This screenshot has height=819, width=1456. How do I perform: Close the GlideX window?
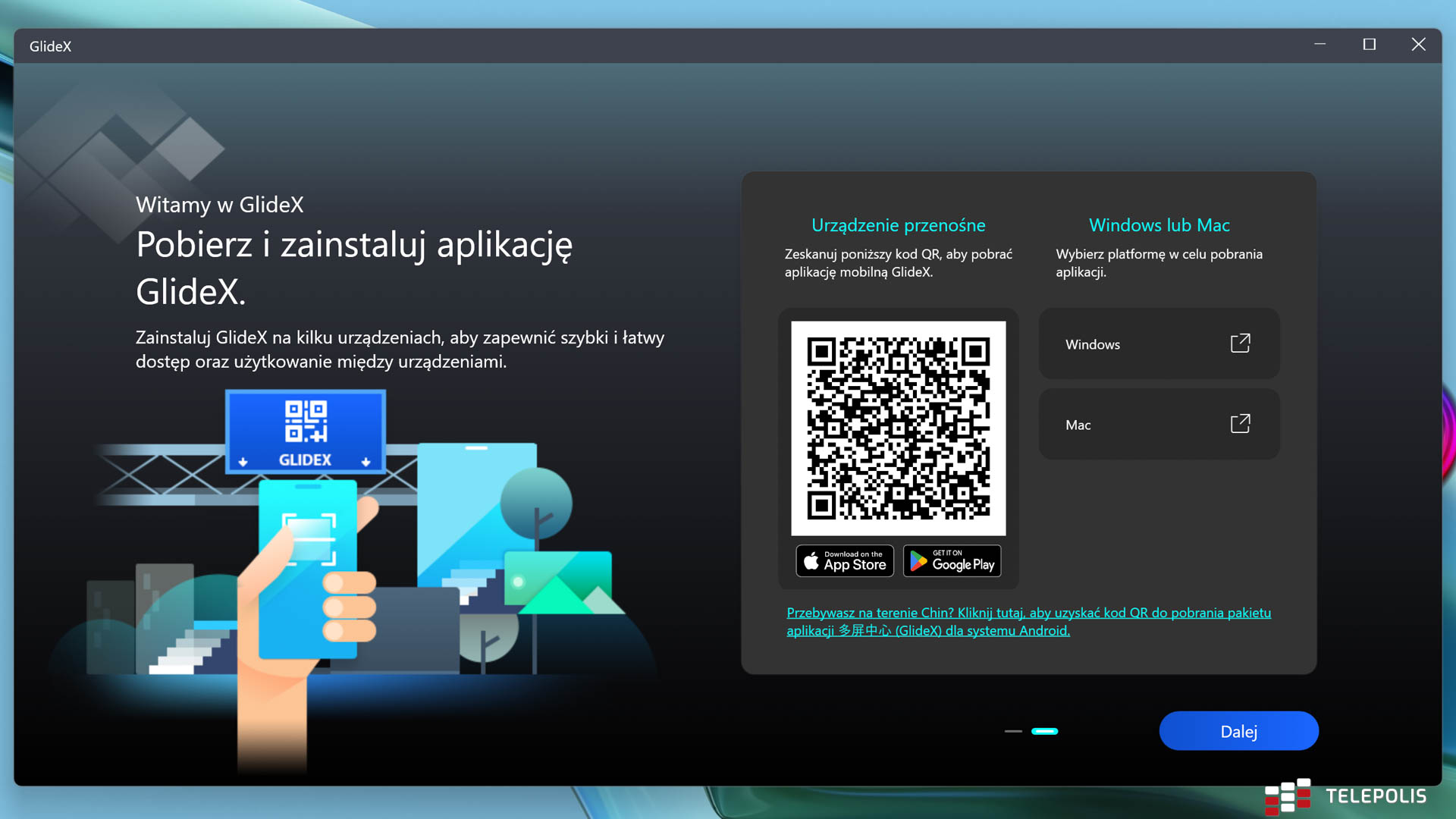click(1418, 45)
